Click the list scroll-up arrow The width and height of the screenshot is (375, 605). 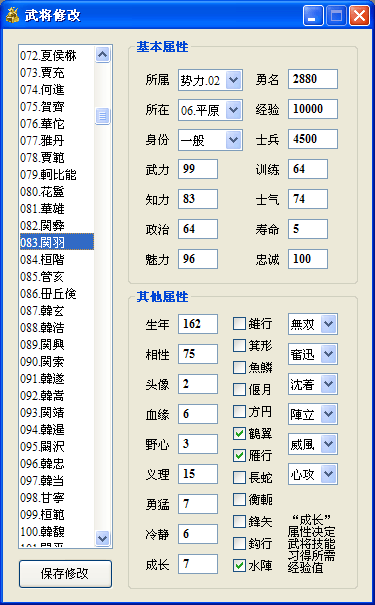(103, 55)
